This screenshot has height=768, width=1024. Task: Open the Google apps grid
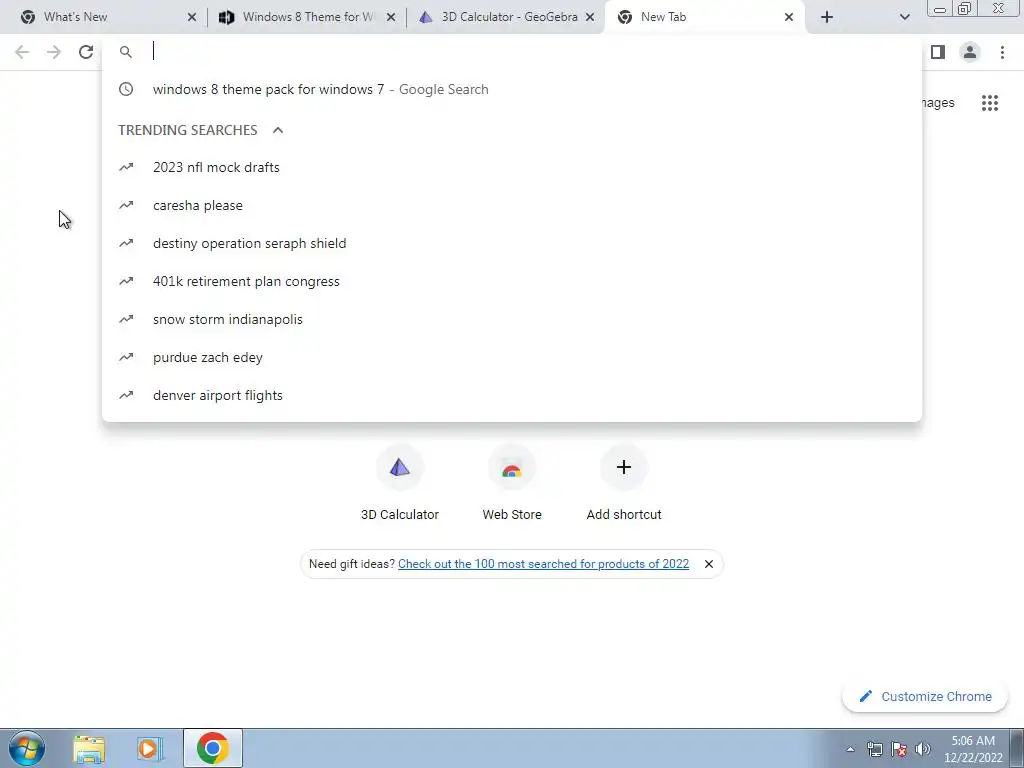[990, 103]
